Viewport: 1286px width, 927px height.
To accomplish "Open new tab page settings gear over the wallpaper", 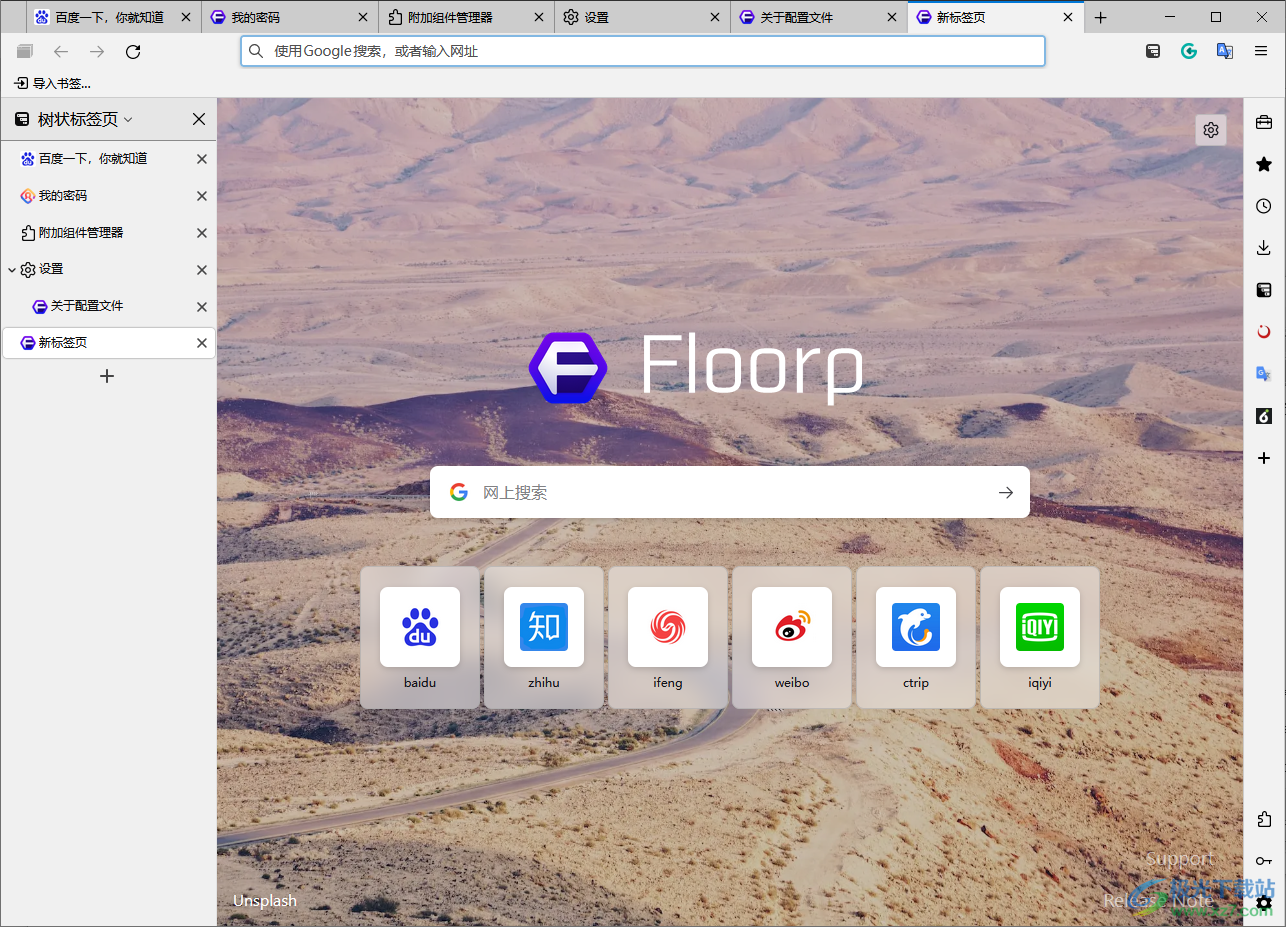I will pos(1210,129).
